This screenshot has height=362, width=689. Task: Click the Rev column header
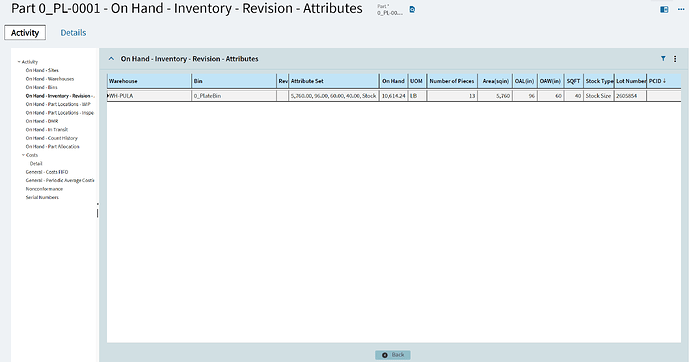(283, 81)
